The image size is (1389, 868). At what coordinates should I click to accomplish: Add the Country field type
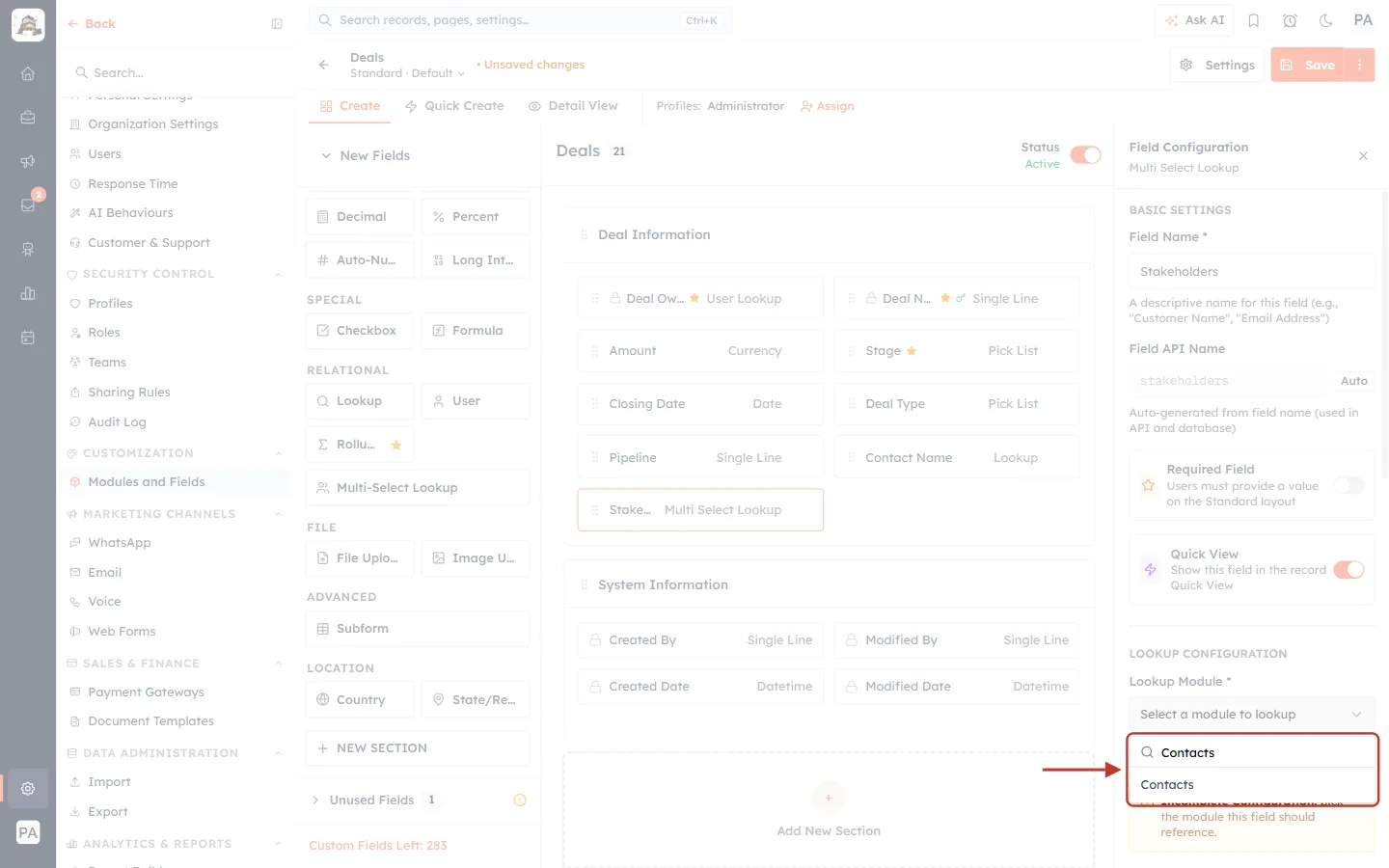coord(360,699)
